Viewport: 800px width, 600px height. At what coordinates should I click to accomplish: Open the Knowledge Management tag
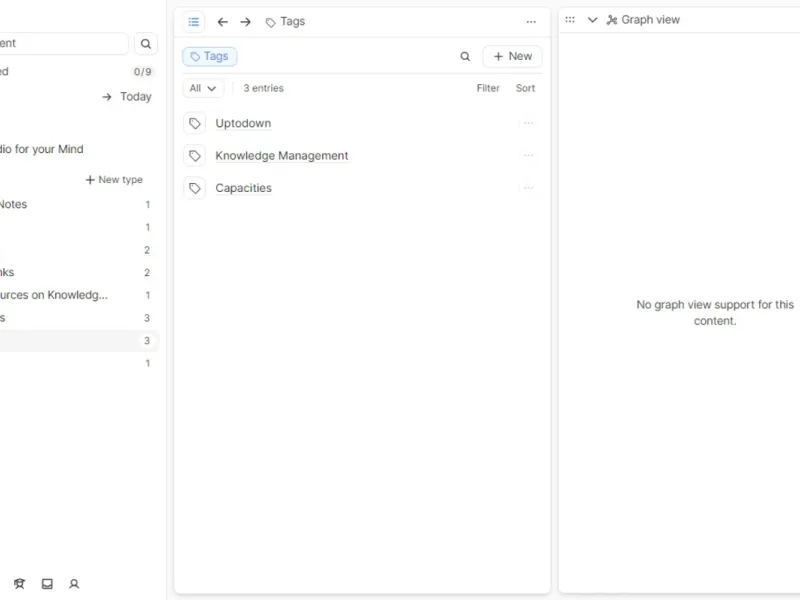click(x=282, y=156)
